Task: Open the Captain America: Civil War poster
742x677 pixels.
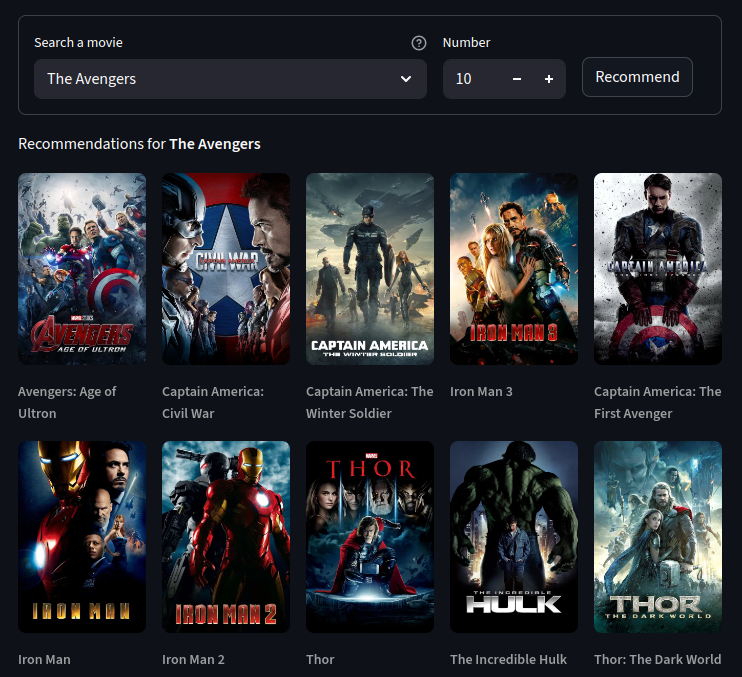Action: coord(226,269)
